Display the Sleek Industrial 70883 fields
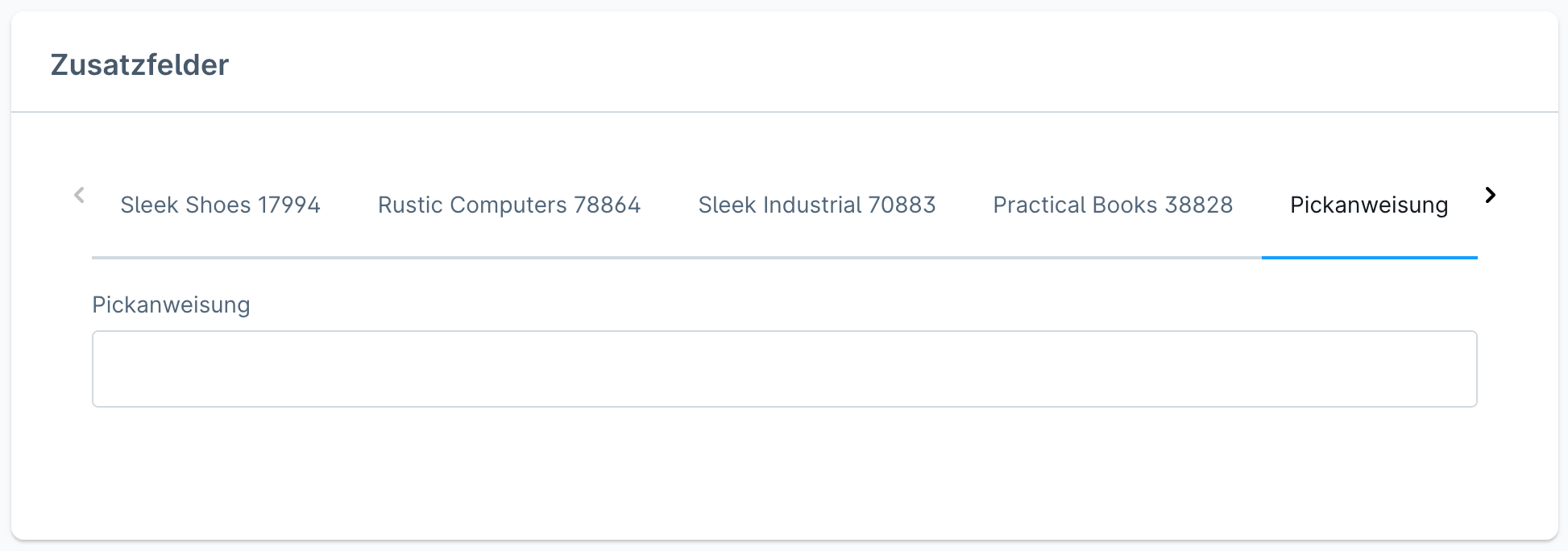1568x551 pixels. coord(816,205)
